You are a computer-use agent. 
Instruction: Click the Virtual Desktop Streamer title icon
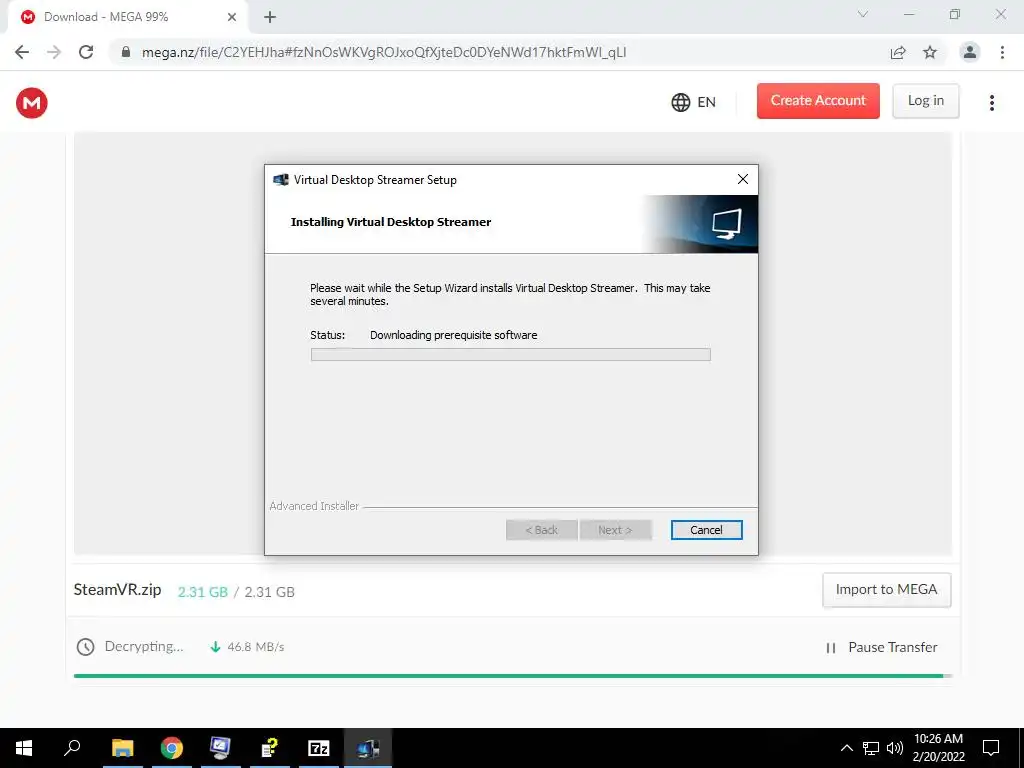(x=281, y=180)
